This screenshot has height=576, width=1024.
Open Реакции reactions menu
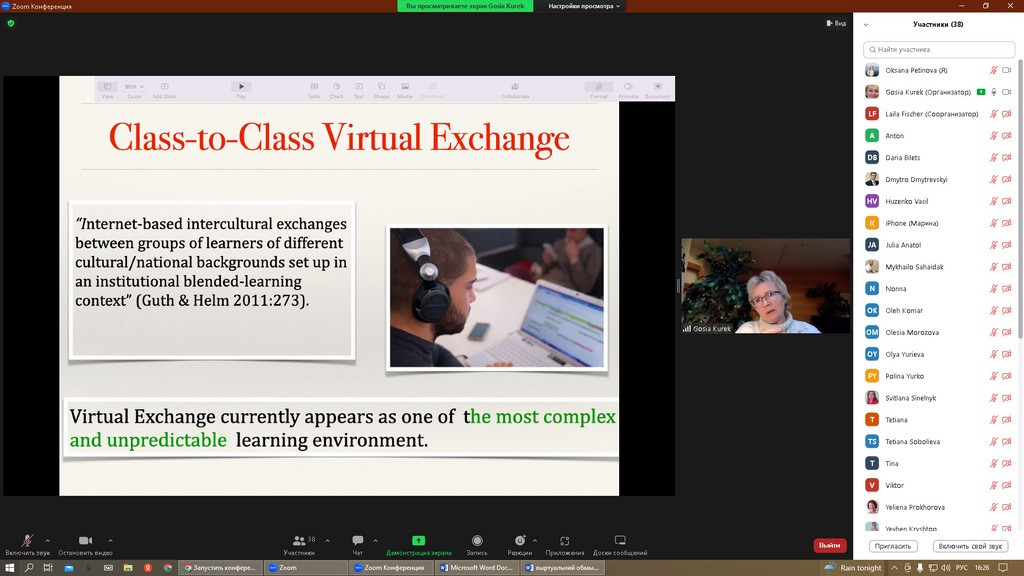tap(520, 545)
